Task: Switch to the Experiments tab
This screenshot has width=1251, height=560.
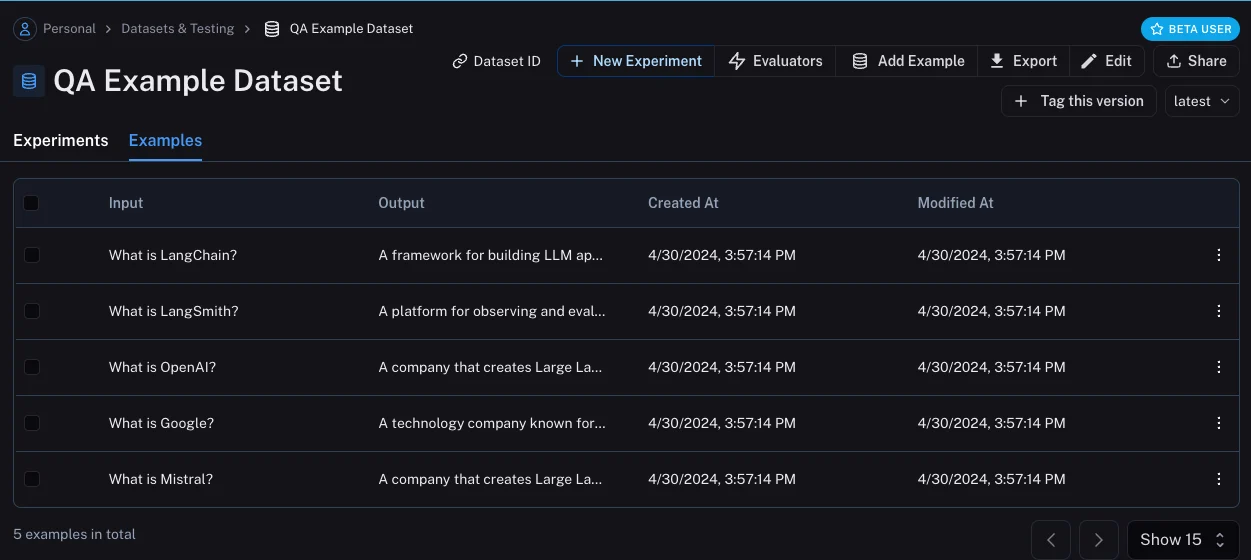Action: [61, 140]
